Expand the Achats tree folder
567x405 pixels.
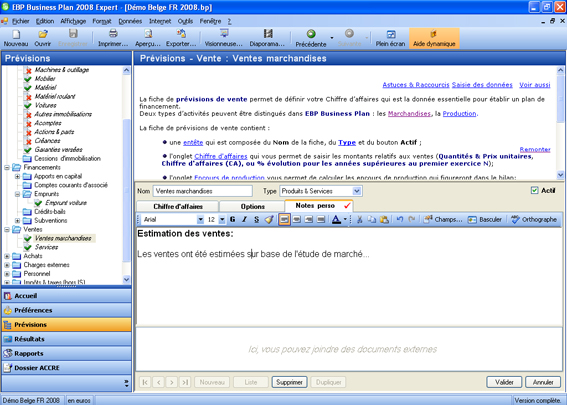tap(7, 256)
